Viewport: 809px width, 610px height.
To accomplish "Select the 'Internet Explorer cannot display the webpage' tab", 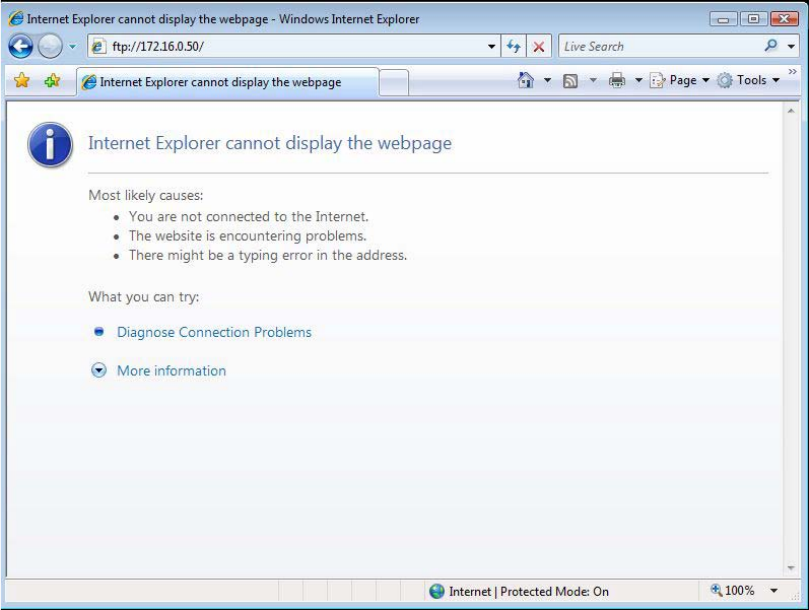I will coord(228,82).
